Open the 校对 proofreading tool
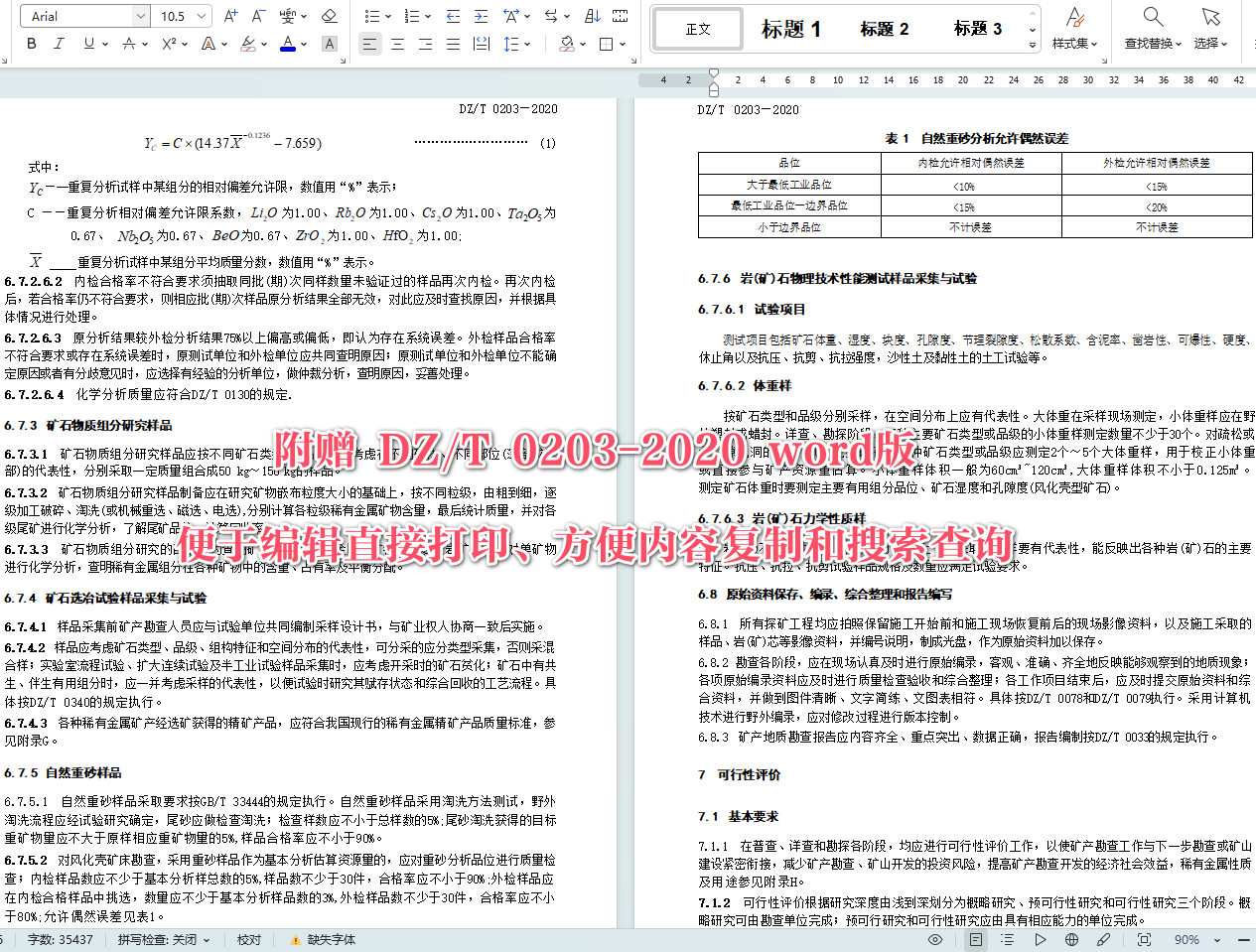1256x952 pixels. pos(248,939)
